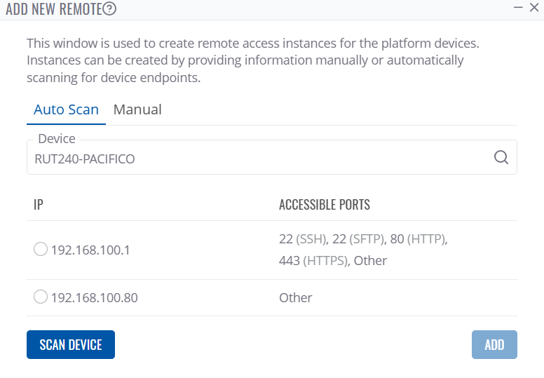Click the 80 (HTTP) port entry
Viewport: 544px width, 378px height.
click(418, 239)
